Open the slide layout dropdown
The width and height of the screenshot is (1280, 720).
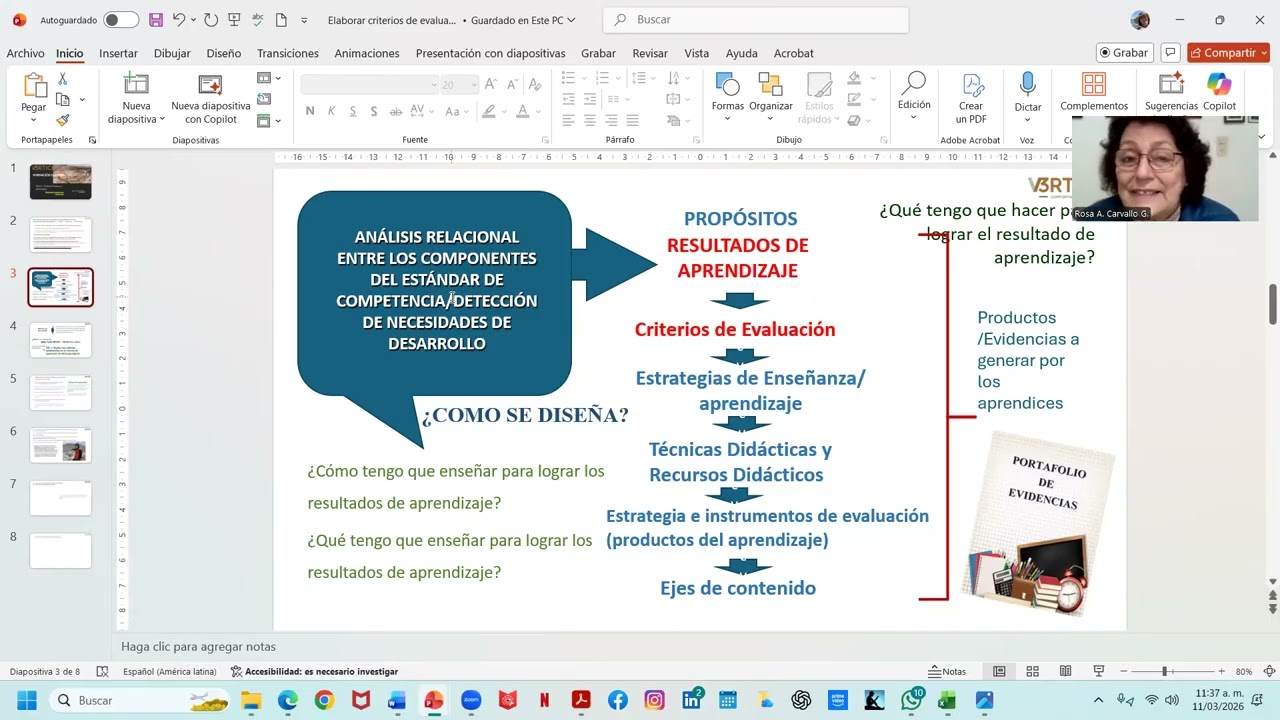click(x=270, y=78)
